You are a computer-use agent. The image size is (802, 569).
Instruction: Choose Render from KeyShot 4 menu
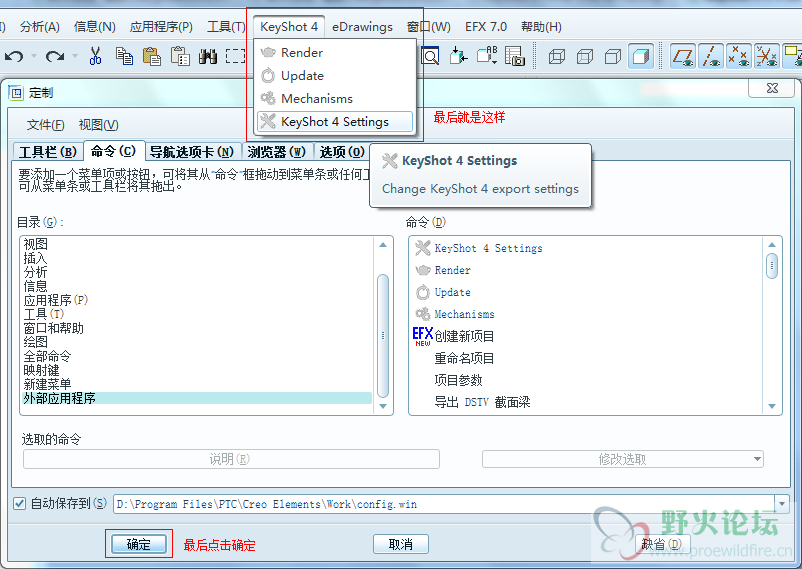click(335, 52)
